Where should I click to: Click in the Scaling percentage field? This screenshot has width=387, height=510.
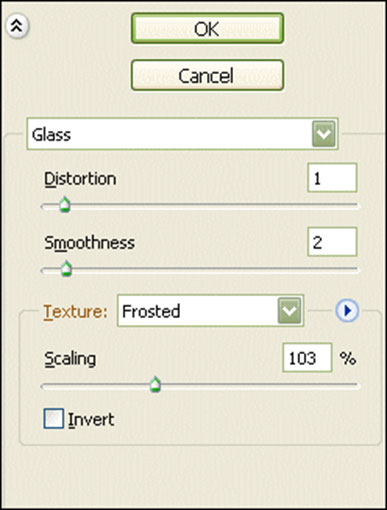[x=307, y=357]
